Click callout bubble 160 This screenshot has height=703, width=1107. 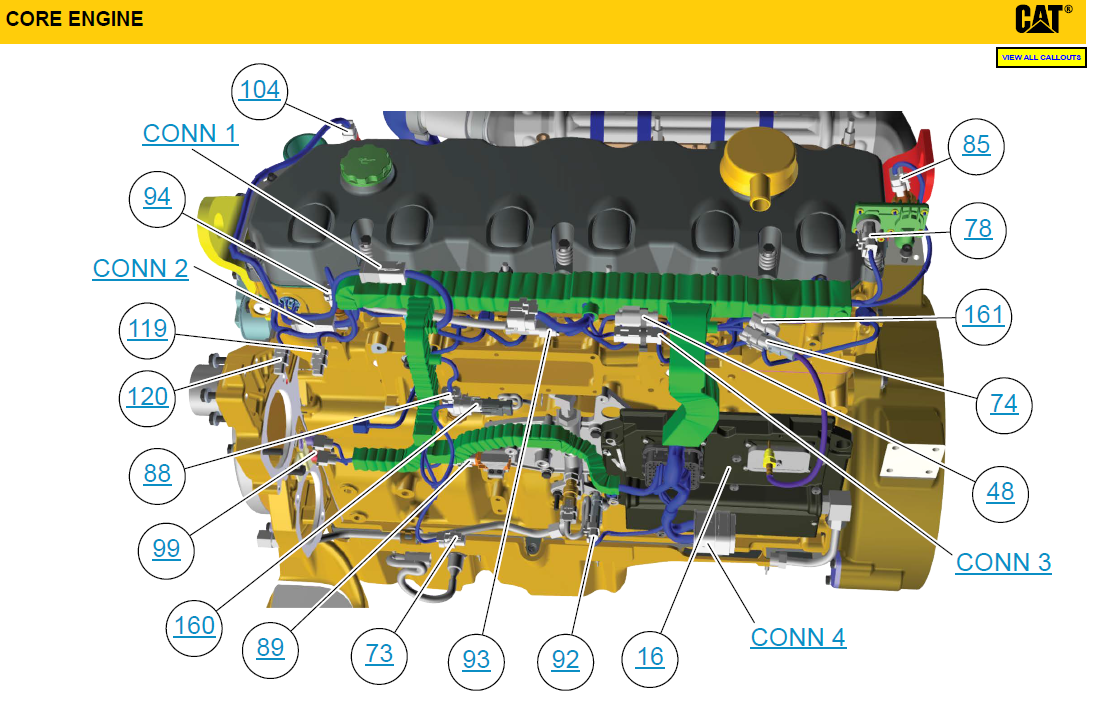(194, 625)
